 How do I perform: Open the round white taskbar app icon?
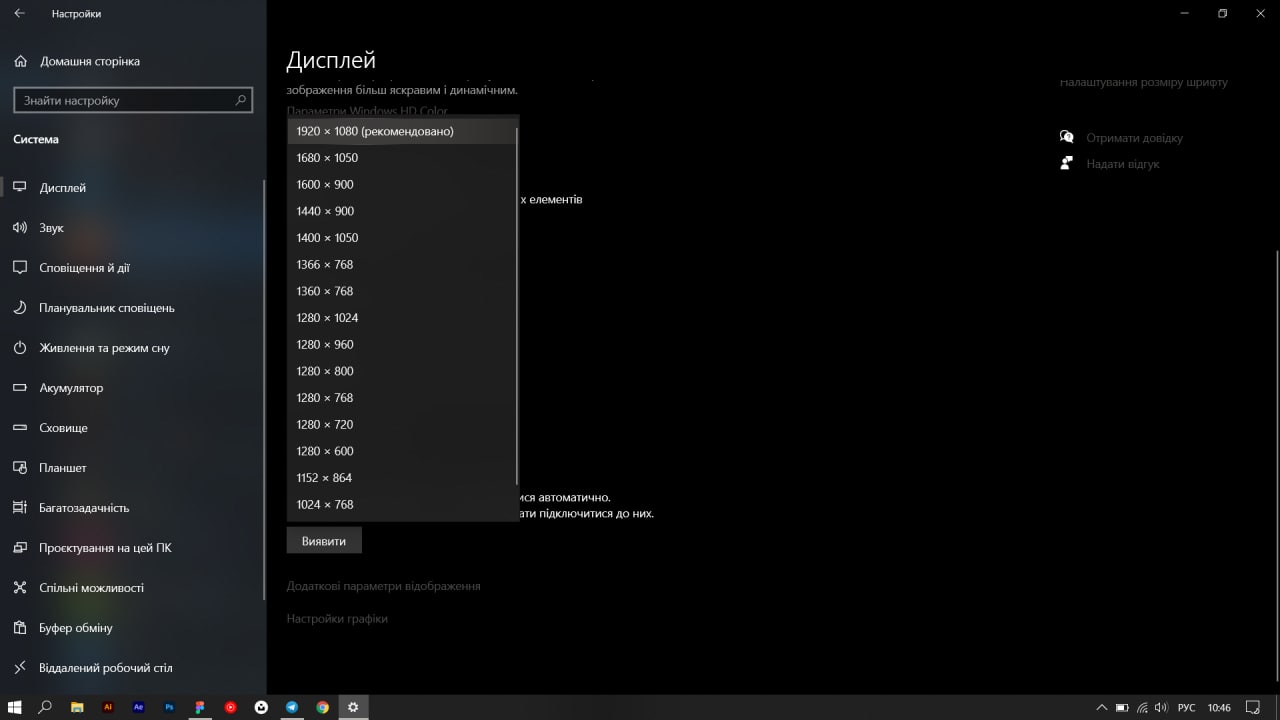point(261,707)
